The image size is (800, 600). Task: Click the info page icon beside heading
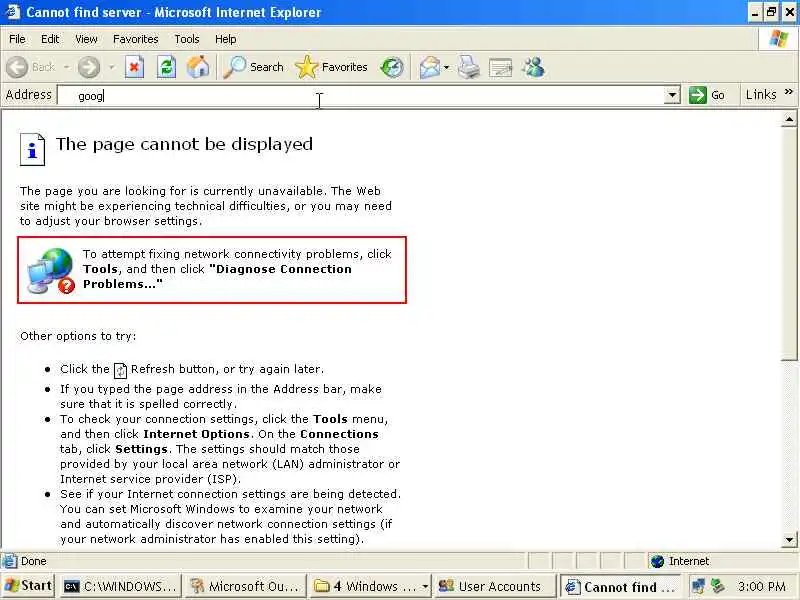(33, 149)
